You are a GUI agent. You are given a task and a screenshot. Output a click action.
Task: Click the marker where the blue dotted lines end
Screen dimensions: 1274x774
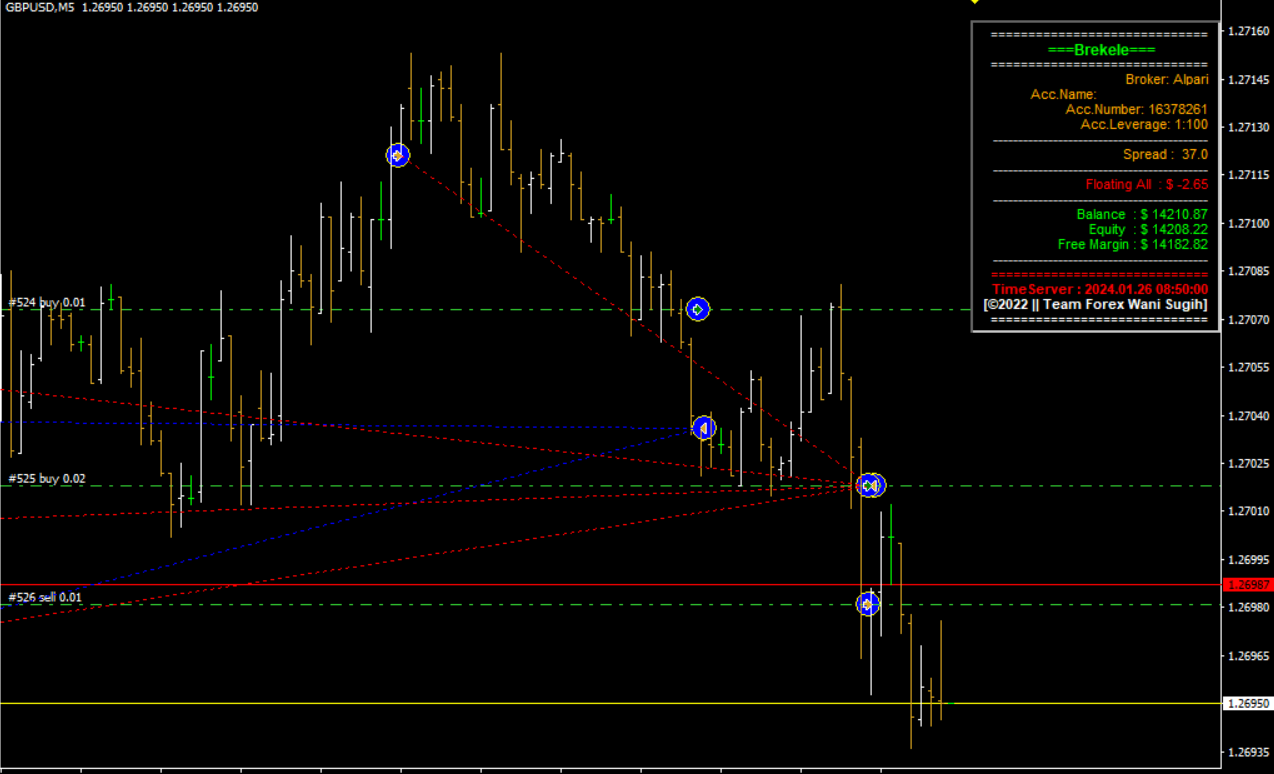(x=704, y=428)
